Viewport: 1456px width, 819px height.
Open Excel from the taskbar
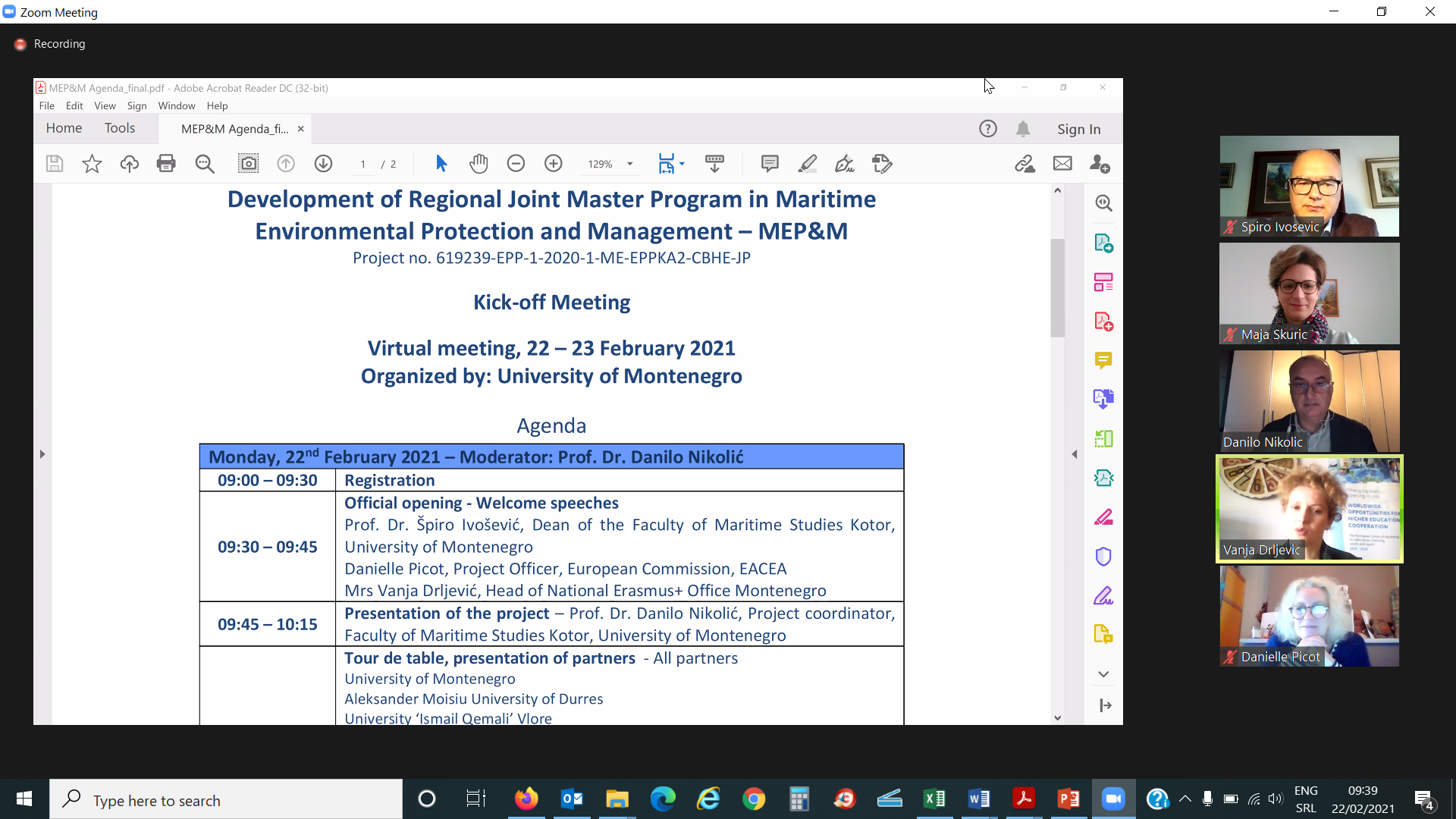pyautogui.click(x=934, y=799)
